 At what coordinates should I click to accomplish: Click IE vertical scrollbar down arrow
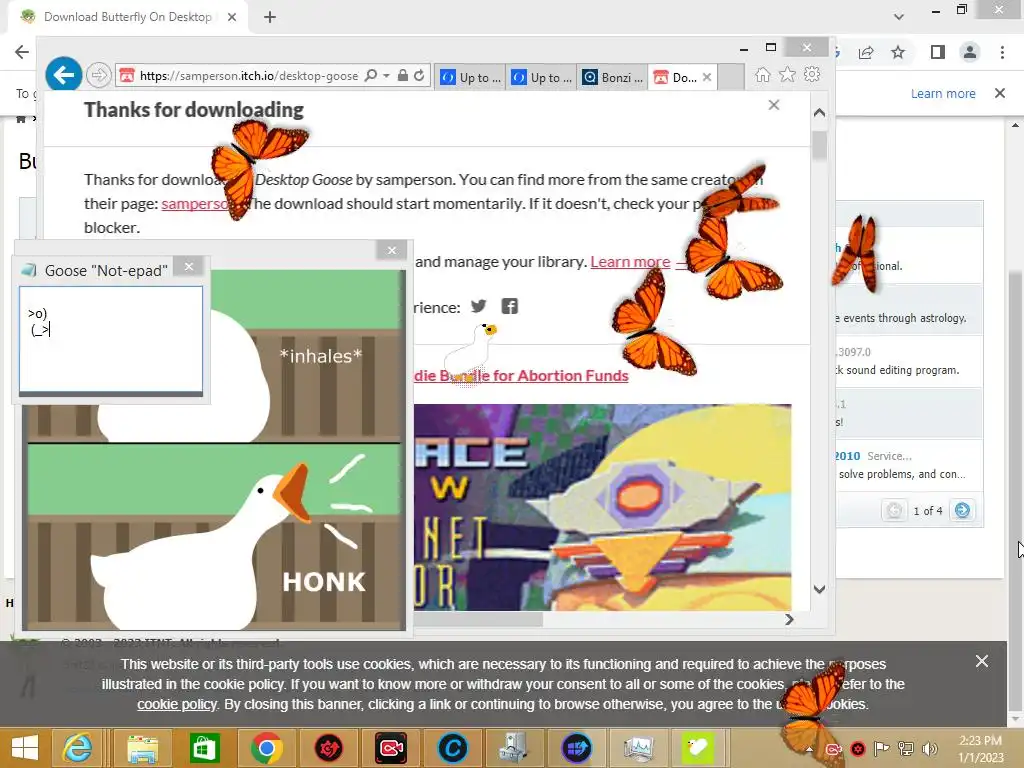[x=820, y=589]
